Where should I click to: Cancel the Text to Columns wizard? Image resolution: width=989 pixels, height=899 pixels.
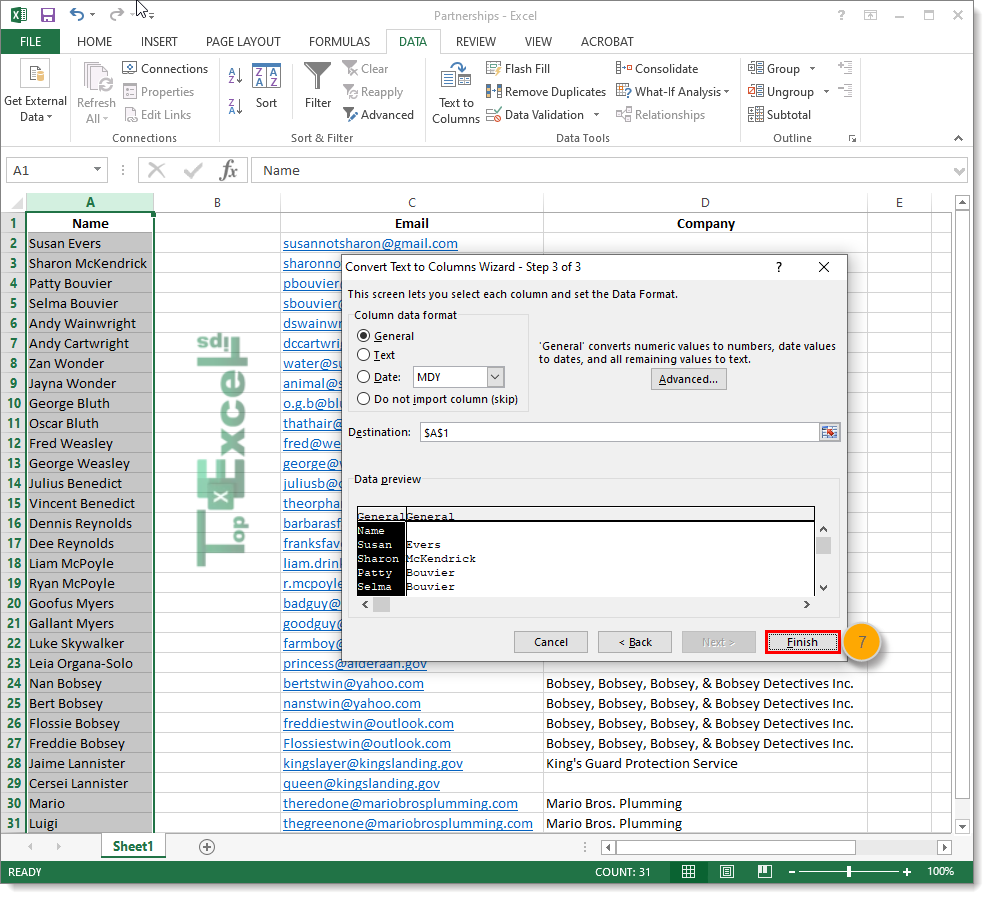[x=551, y=642]
